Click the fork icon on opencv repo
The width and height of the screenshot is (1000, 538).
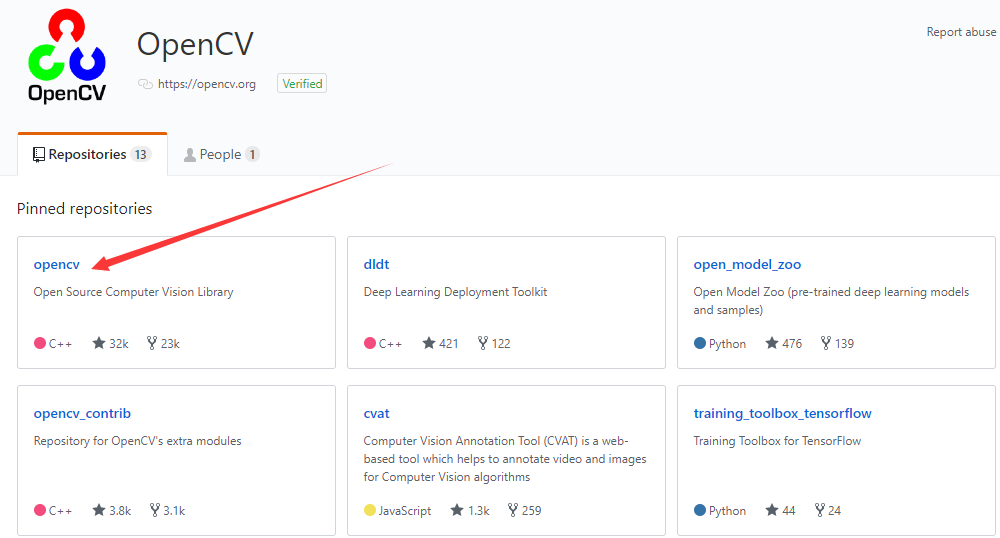pos(152,343)
